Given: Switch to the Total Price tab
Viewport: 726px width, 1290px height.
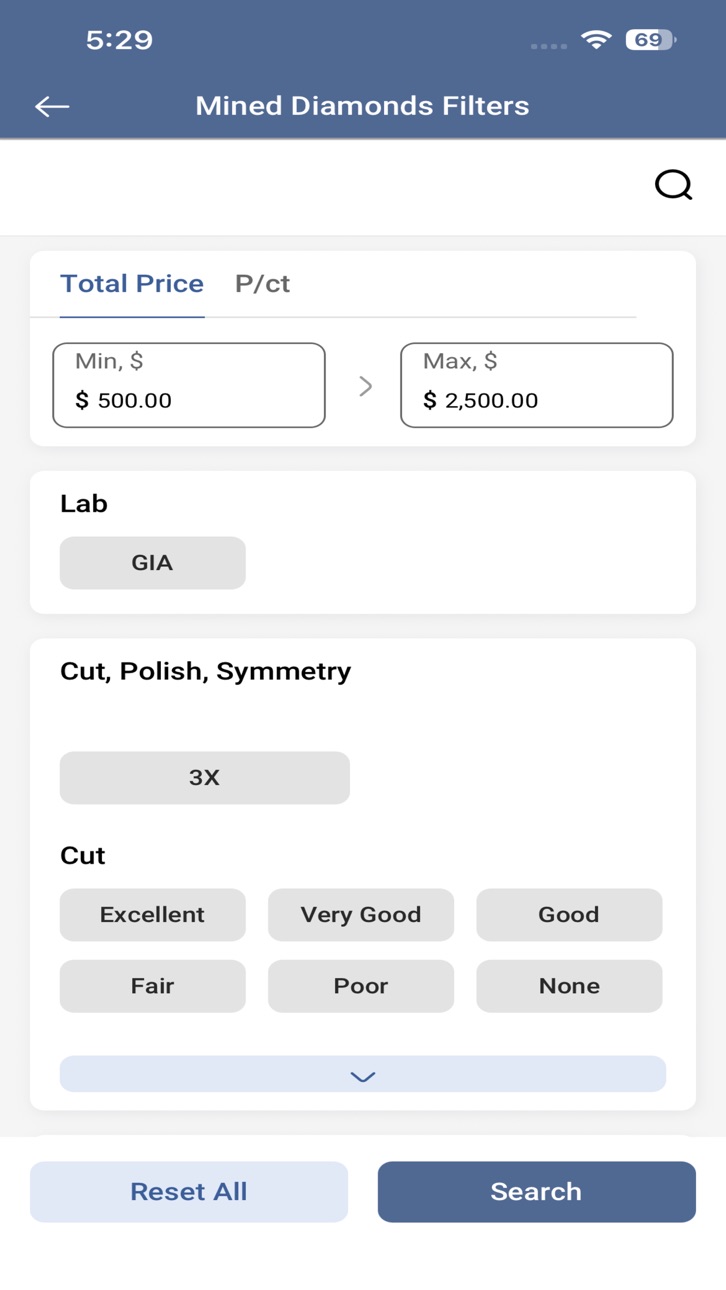Looking at the screenshot, I should 132,284.
